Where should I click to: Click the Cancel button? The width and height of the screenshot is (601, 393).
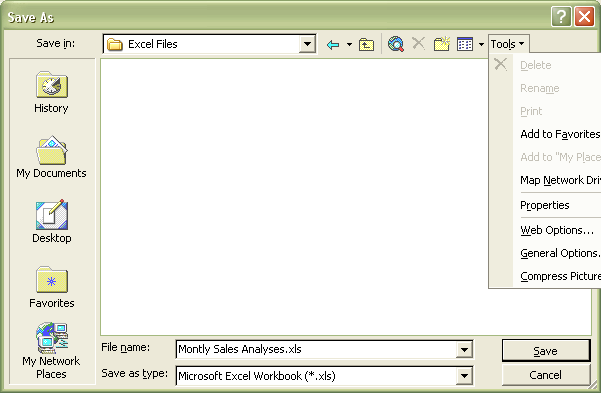546,375
